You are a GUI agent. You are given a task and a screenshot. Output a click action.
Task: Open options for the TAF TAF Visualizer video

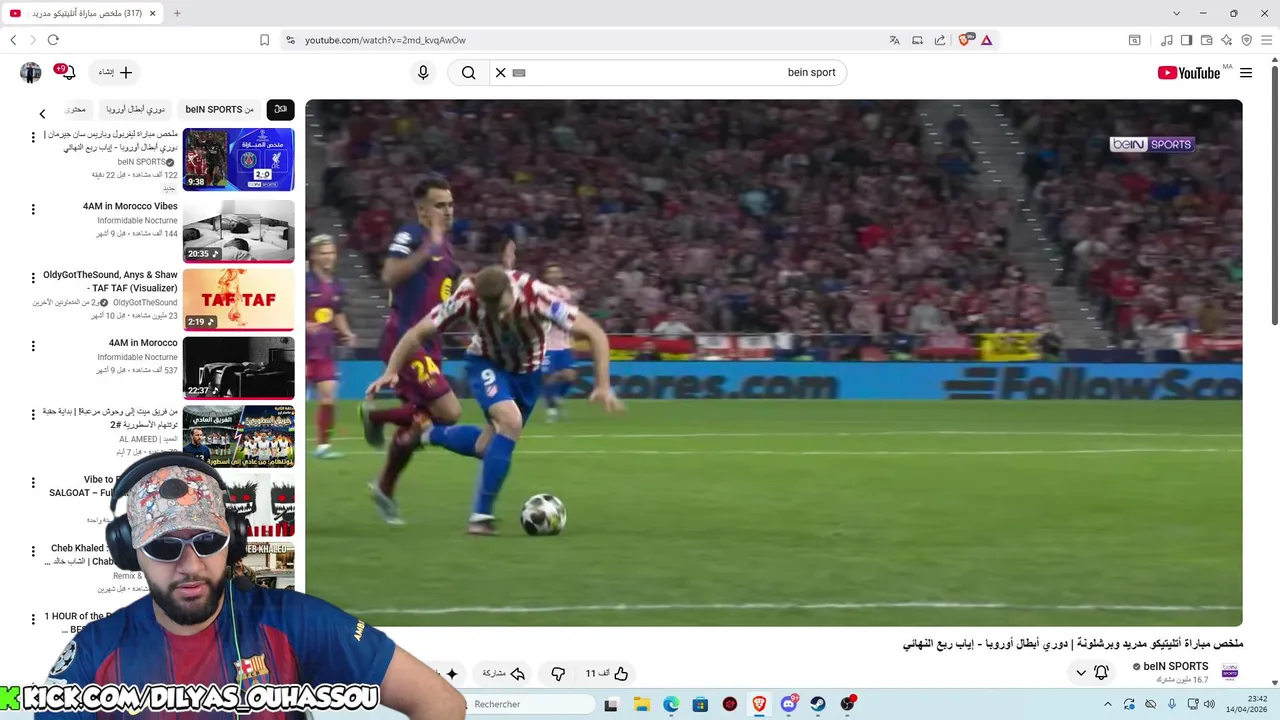tap(33, 278)
